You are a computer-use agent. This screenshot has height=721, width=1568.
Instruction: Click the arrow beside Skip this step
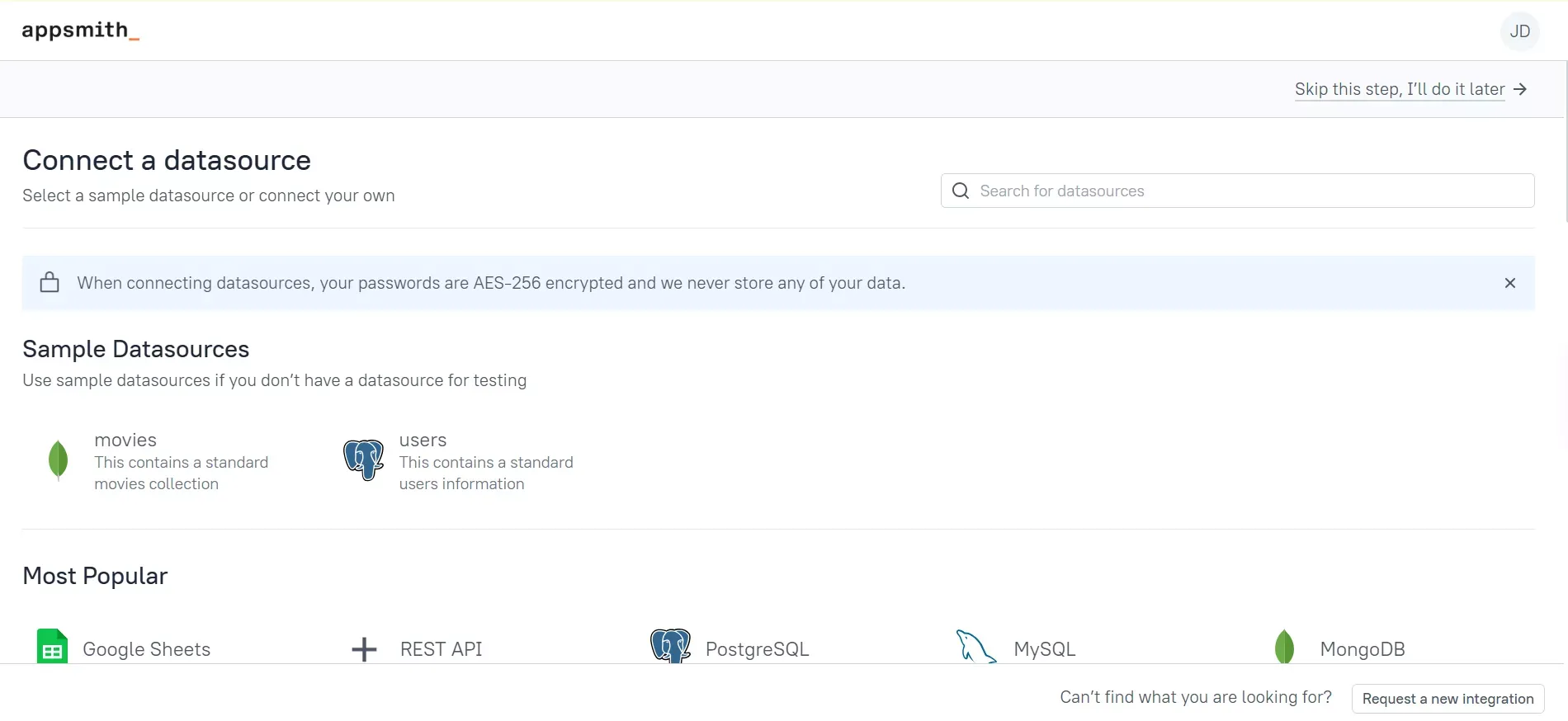point(1520,89)
